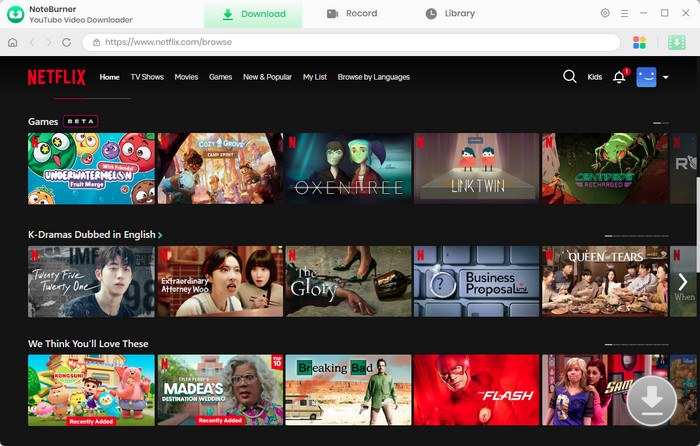Open Netflix notifications bell

coord(619,77)
